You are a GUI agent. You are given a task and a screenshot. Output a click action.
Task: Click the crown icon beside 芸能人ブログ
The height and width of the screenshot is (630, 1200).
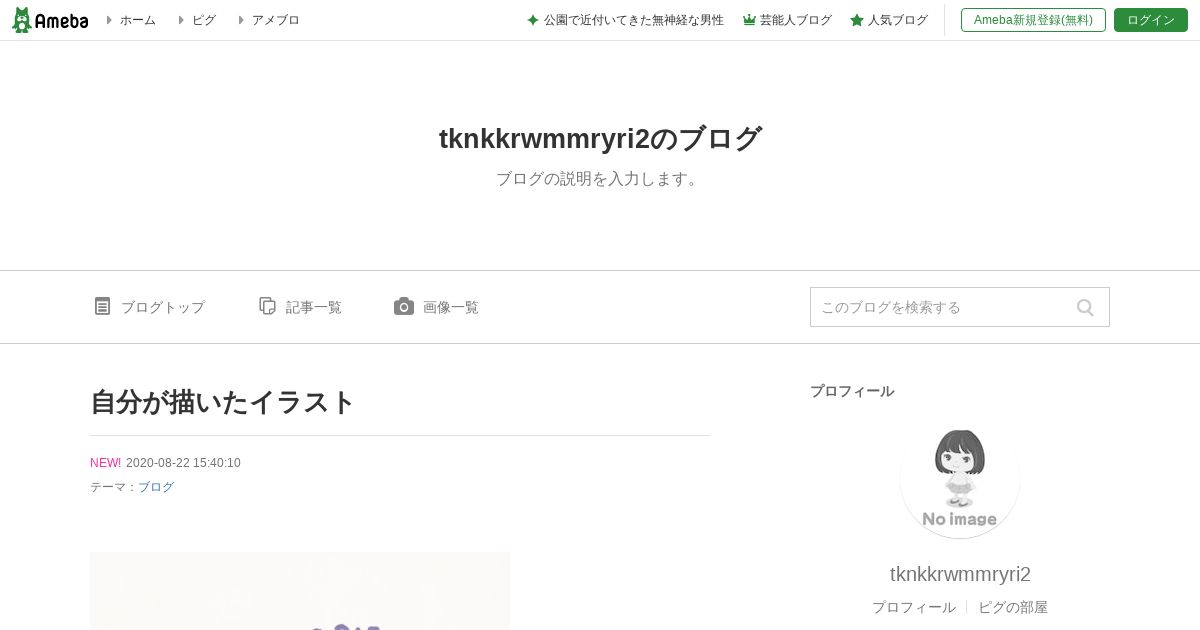[749, 20]
